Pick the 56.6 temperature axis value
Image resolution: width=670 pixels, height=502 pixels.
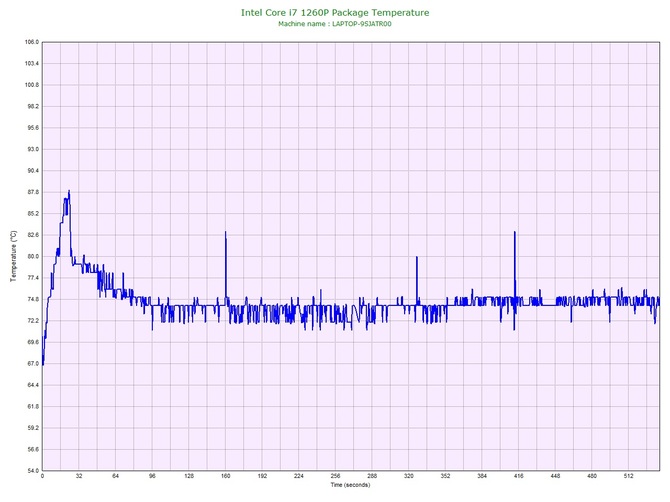[33, 449]
